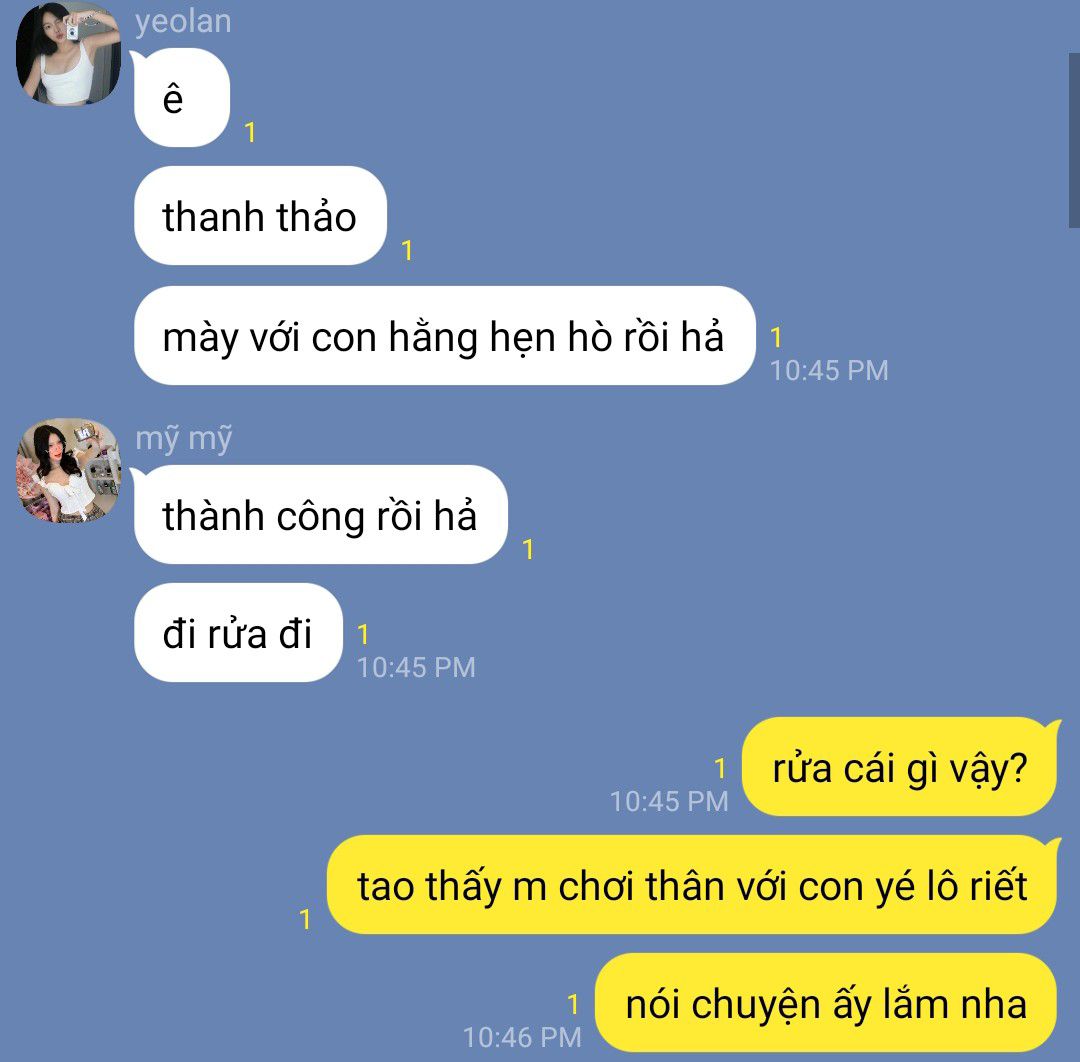This screenshot has width=1080, height=1062.
Task: Select the 'đi rửa đi' message
Action: [238, 632]
